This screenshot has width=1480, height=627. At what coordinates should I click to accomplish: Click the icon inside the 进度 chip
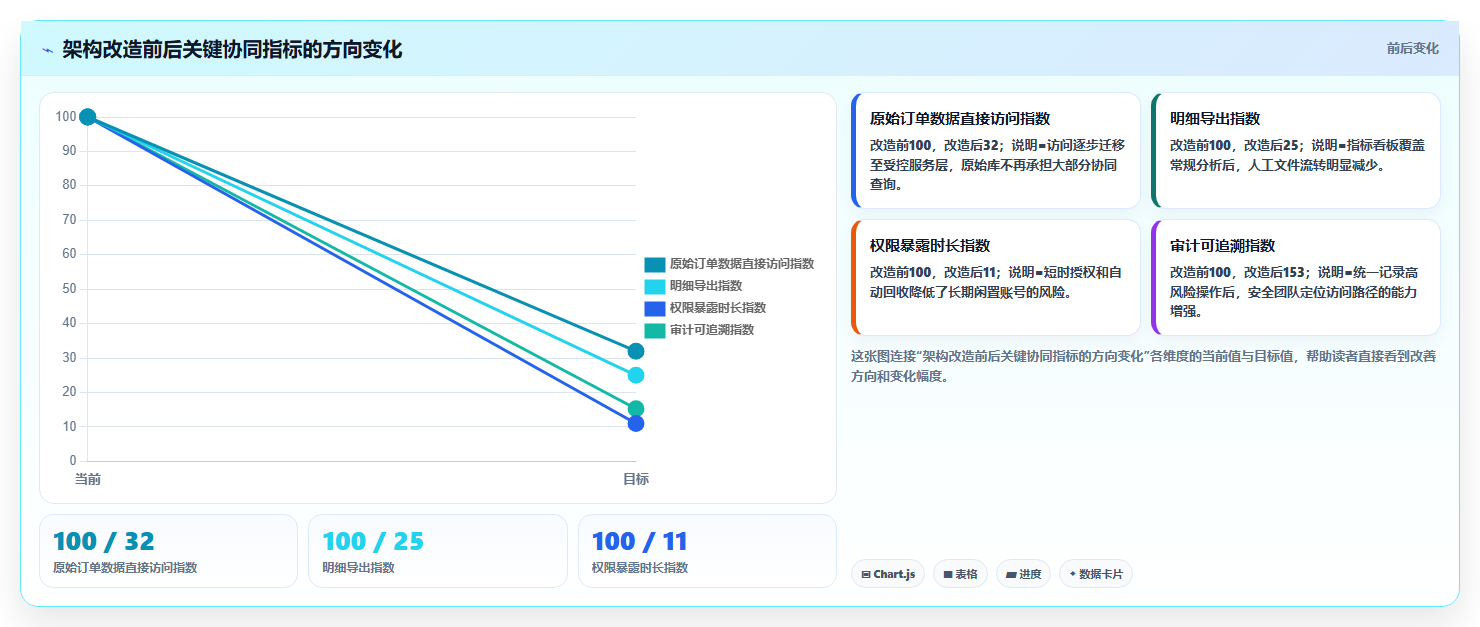(1011, 575)
